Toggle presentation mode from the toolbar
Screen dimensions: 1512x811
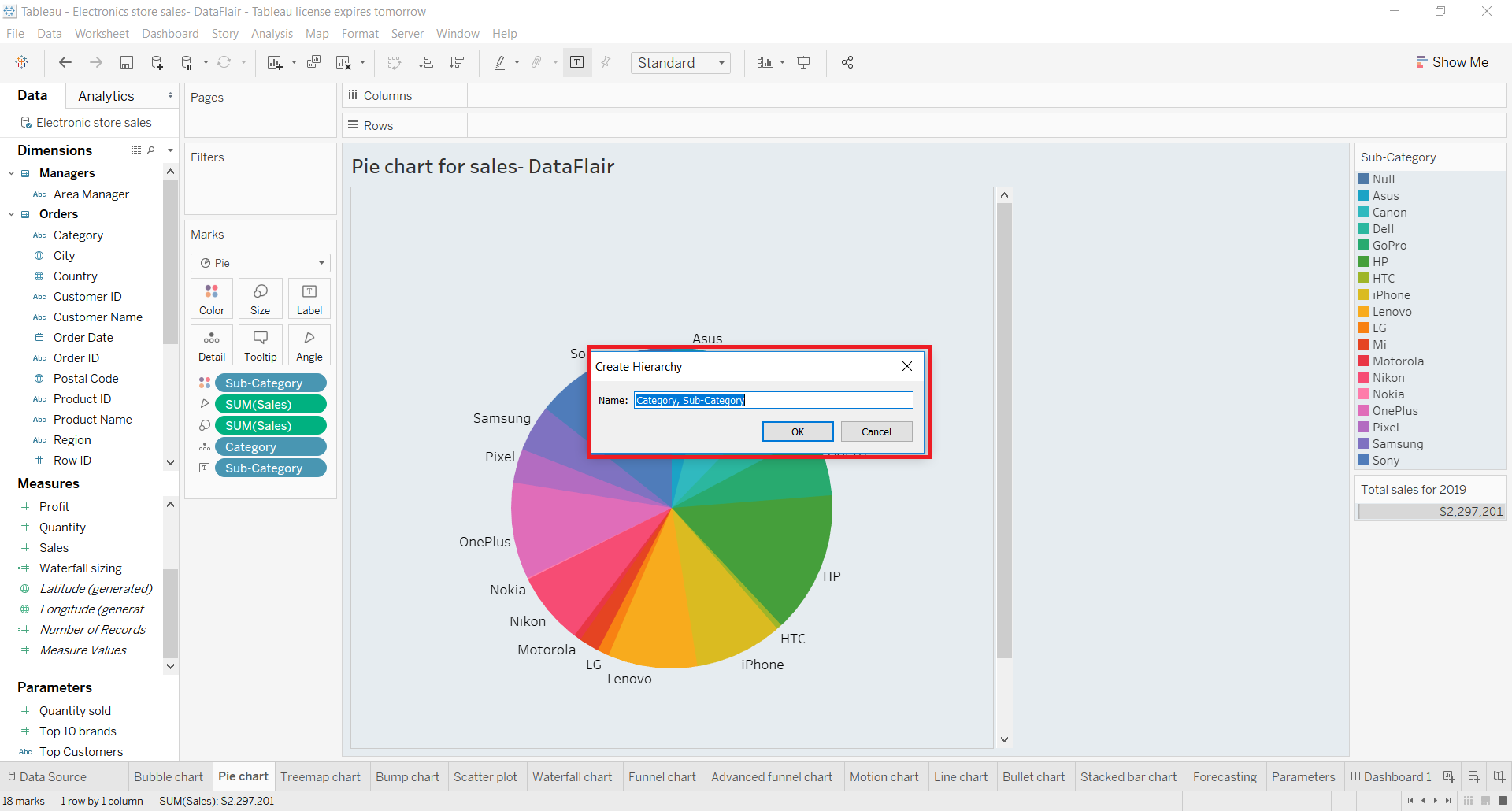point(803,62)
